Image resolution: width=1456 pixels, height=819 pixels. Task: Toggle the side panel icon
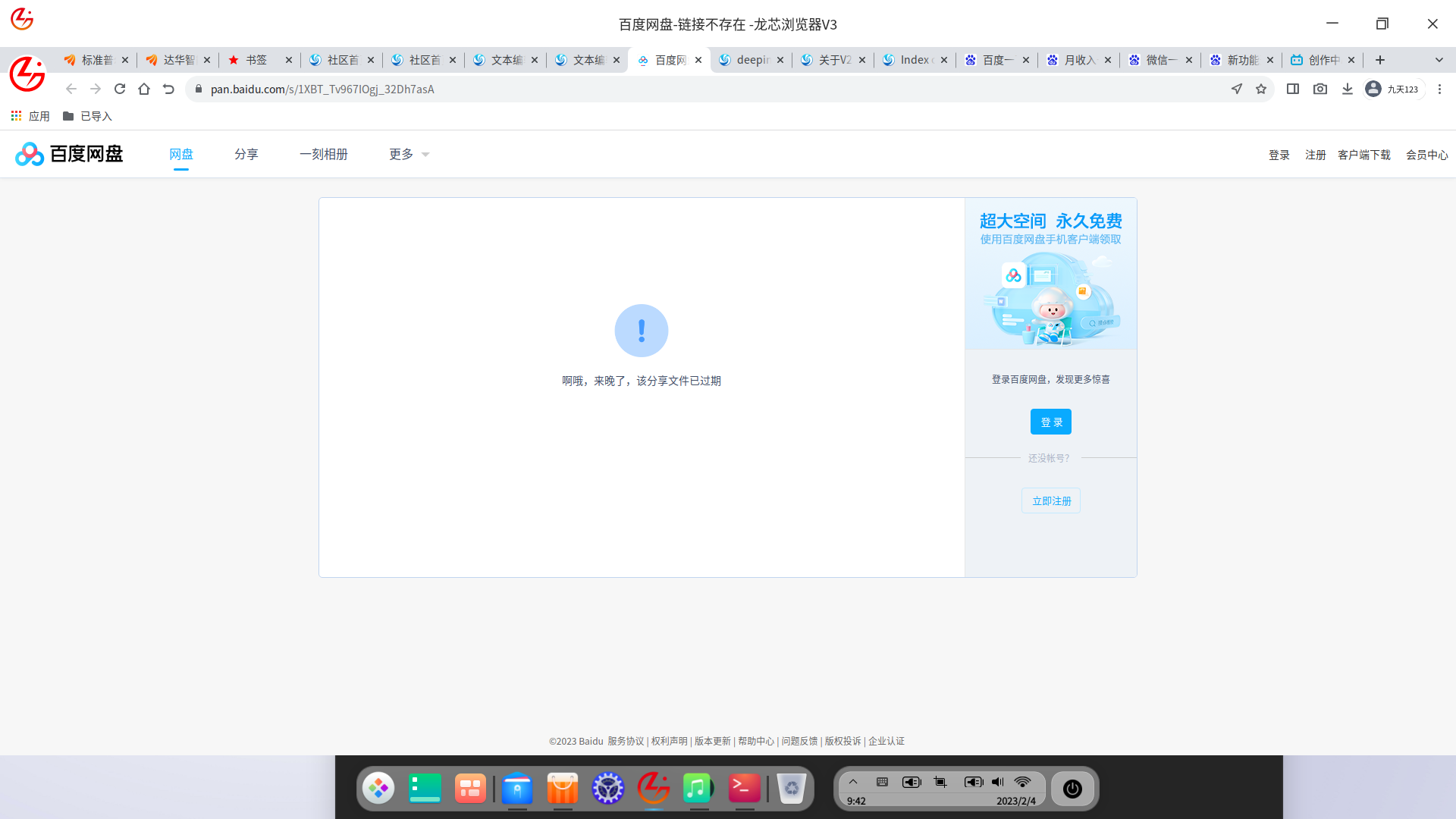1293,89
